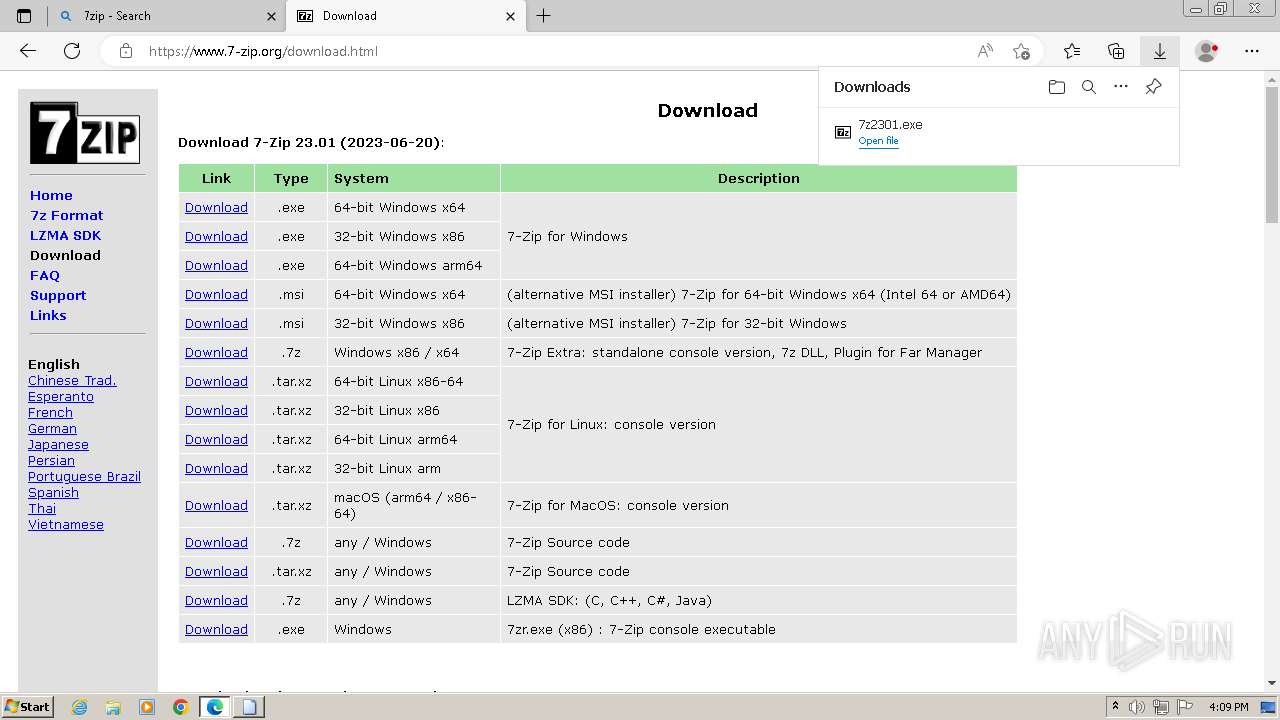Download 64-bit Linux x86-64 tar.xz
The width and height of the screenshot is (1280, 720).
coord(216,381)
